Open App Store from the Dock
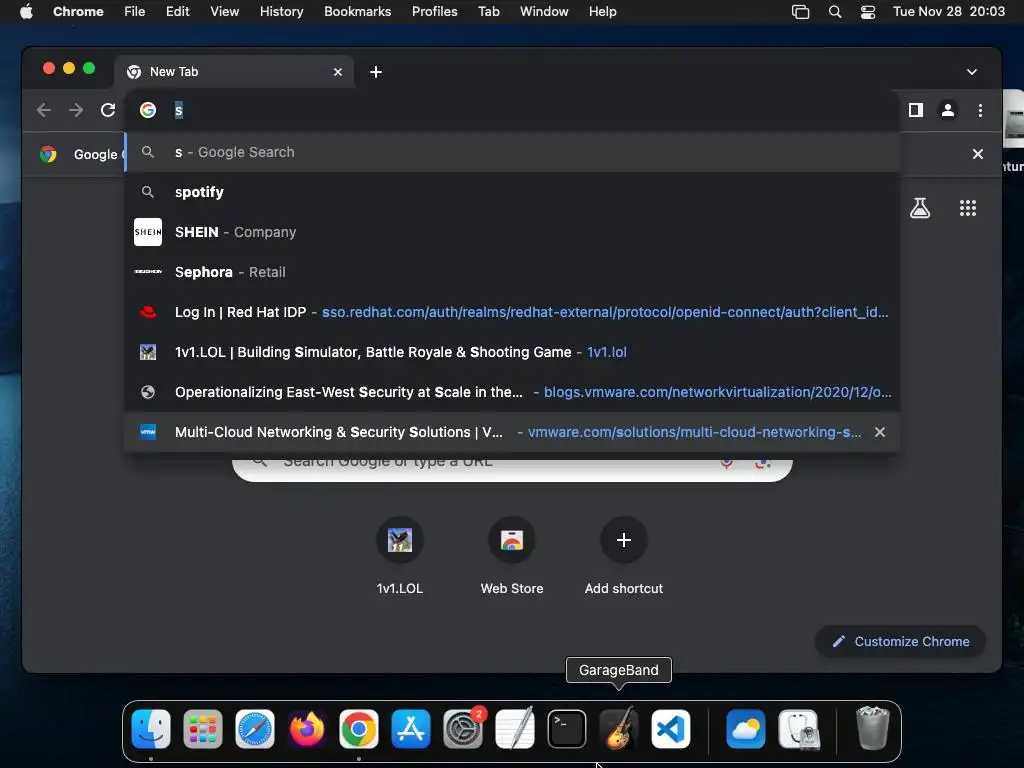Viewport: 1024px width, 768px height. (411, 729)
